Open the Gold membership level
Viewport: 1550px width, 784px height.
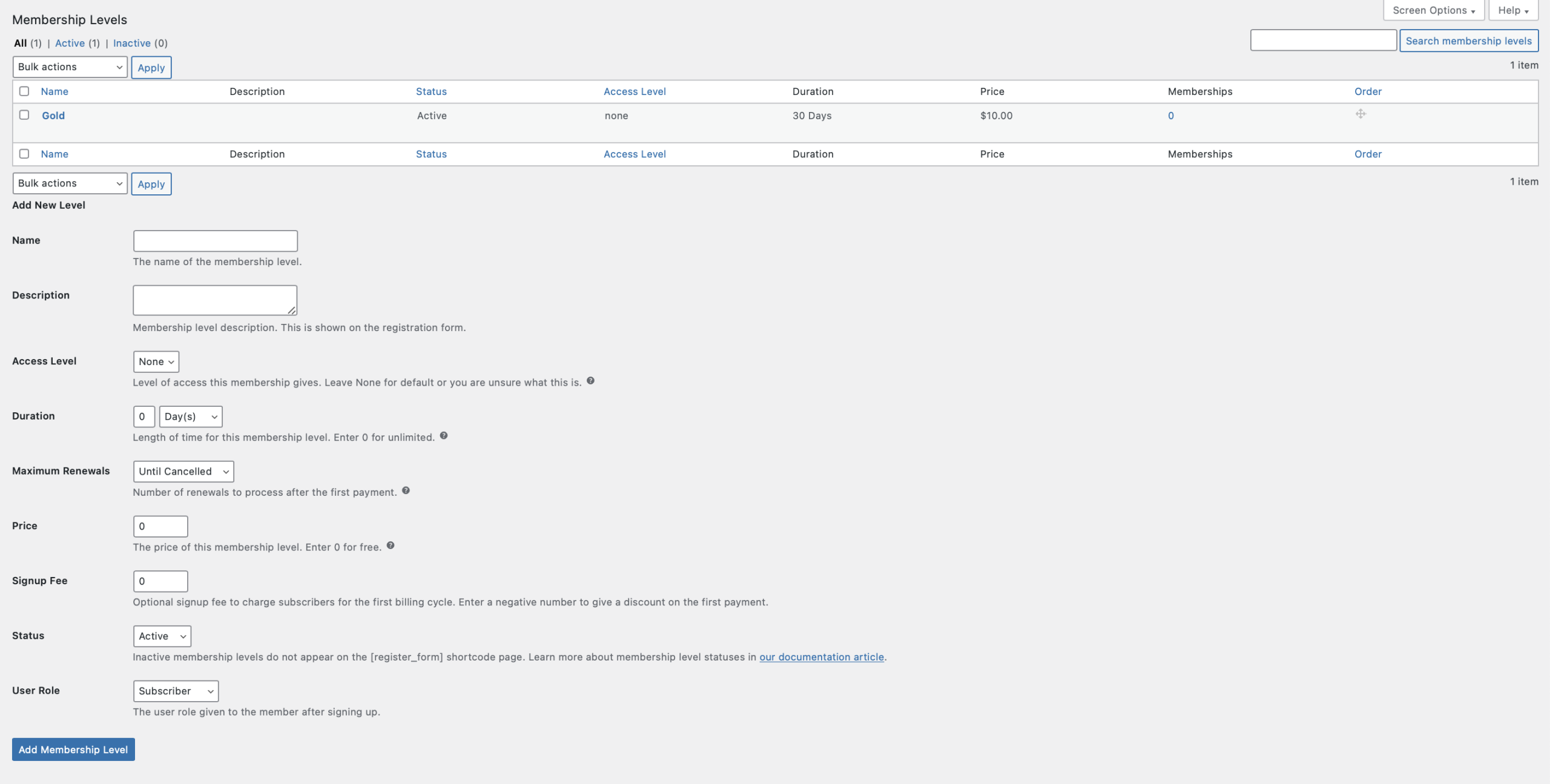(x=53, y=116)
